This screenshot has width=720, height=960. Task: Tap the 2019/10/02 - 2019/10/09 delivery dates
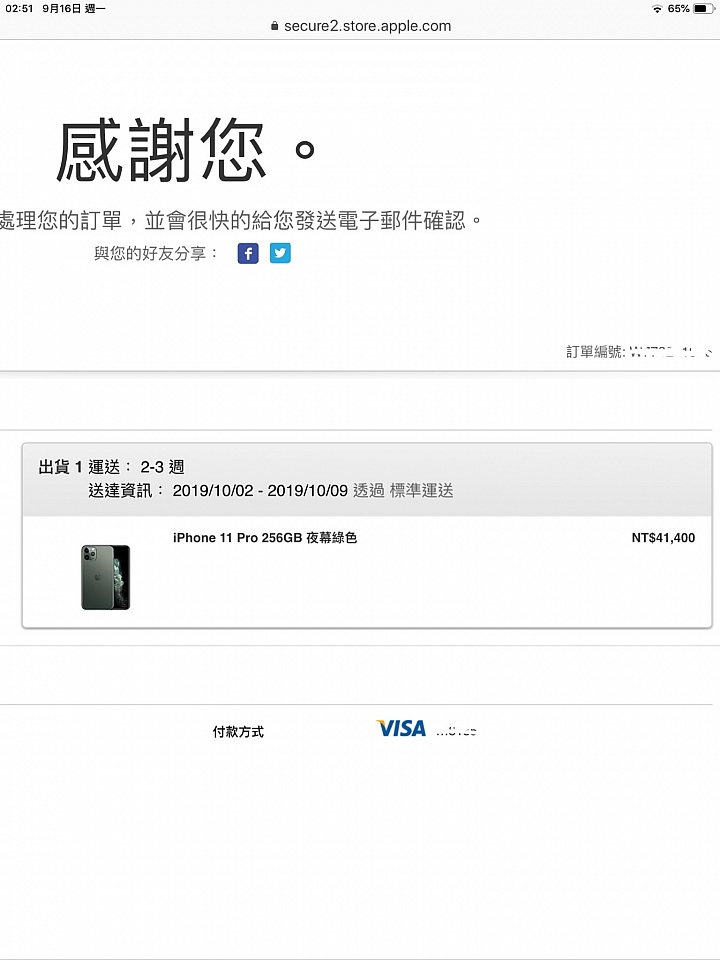(x=260, y=490)
